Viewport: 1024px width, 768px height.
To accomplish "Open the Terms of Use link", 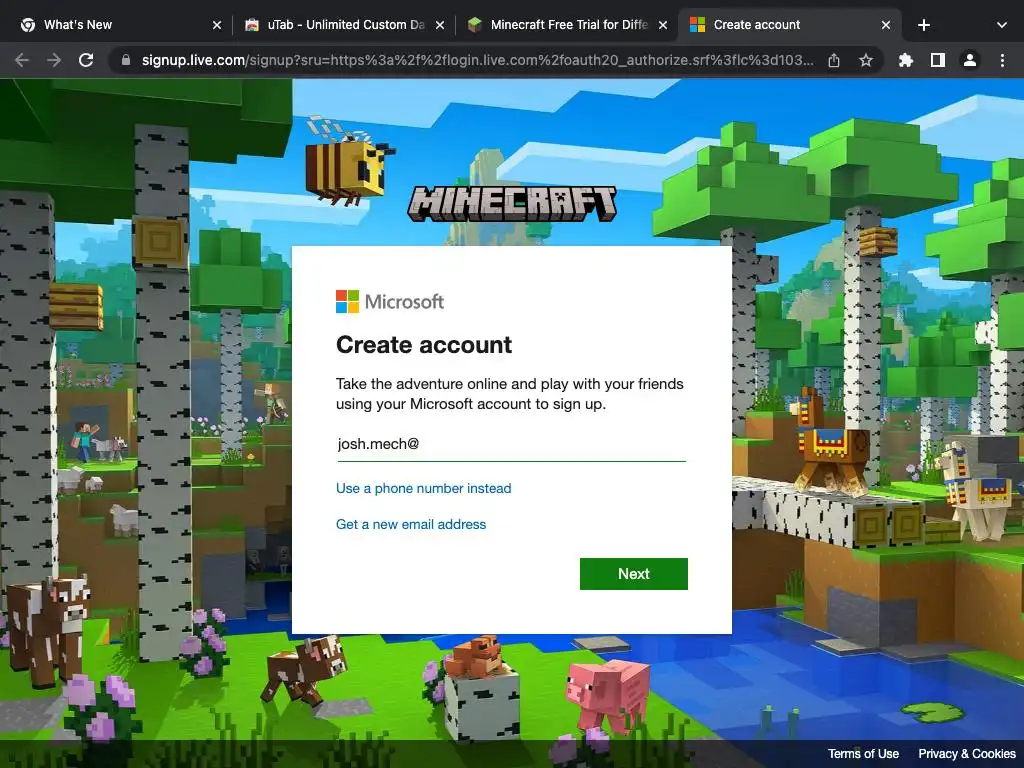I will 863,754.
